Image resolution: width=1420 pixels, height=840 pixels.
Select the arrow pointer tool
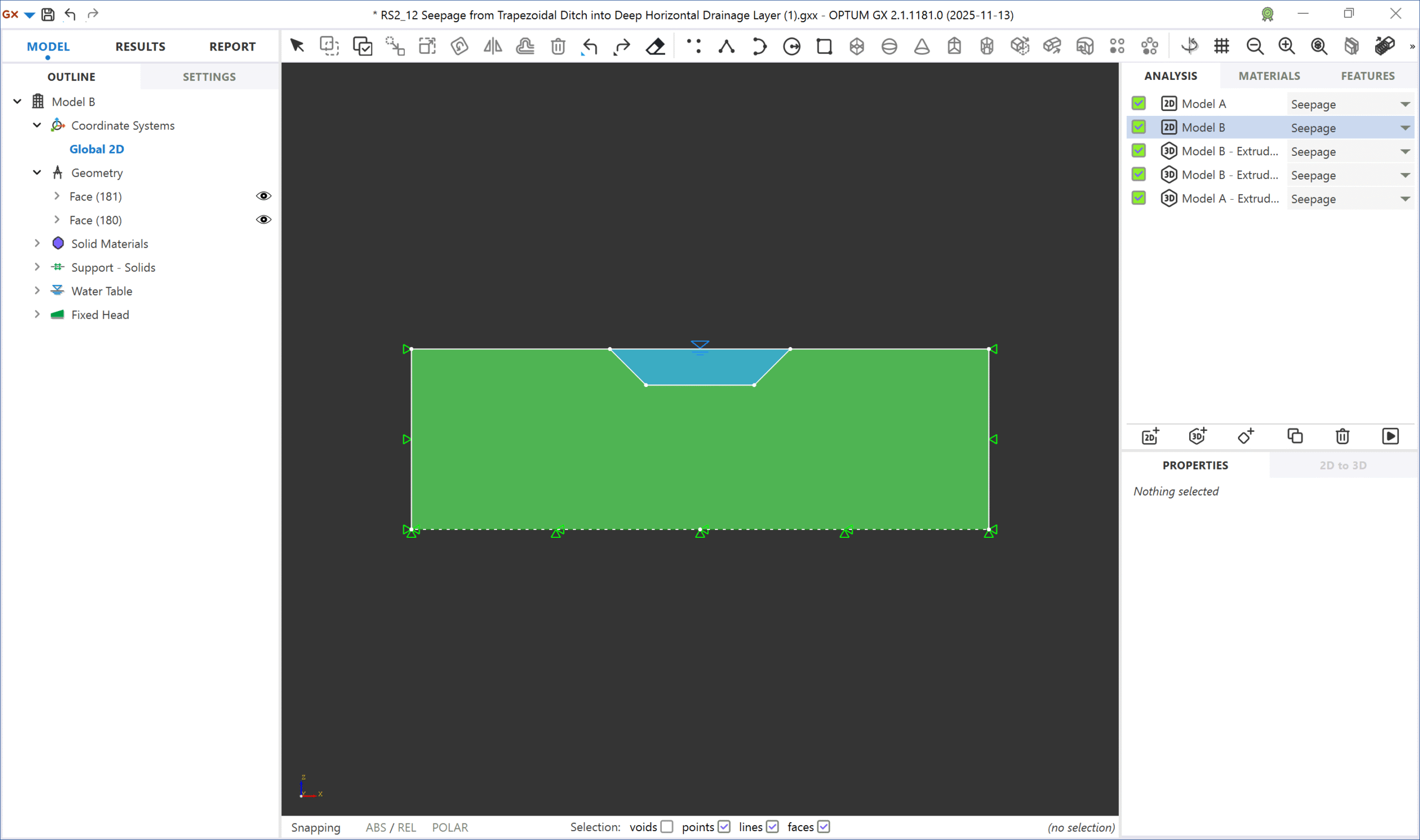[297, 45]
